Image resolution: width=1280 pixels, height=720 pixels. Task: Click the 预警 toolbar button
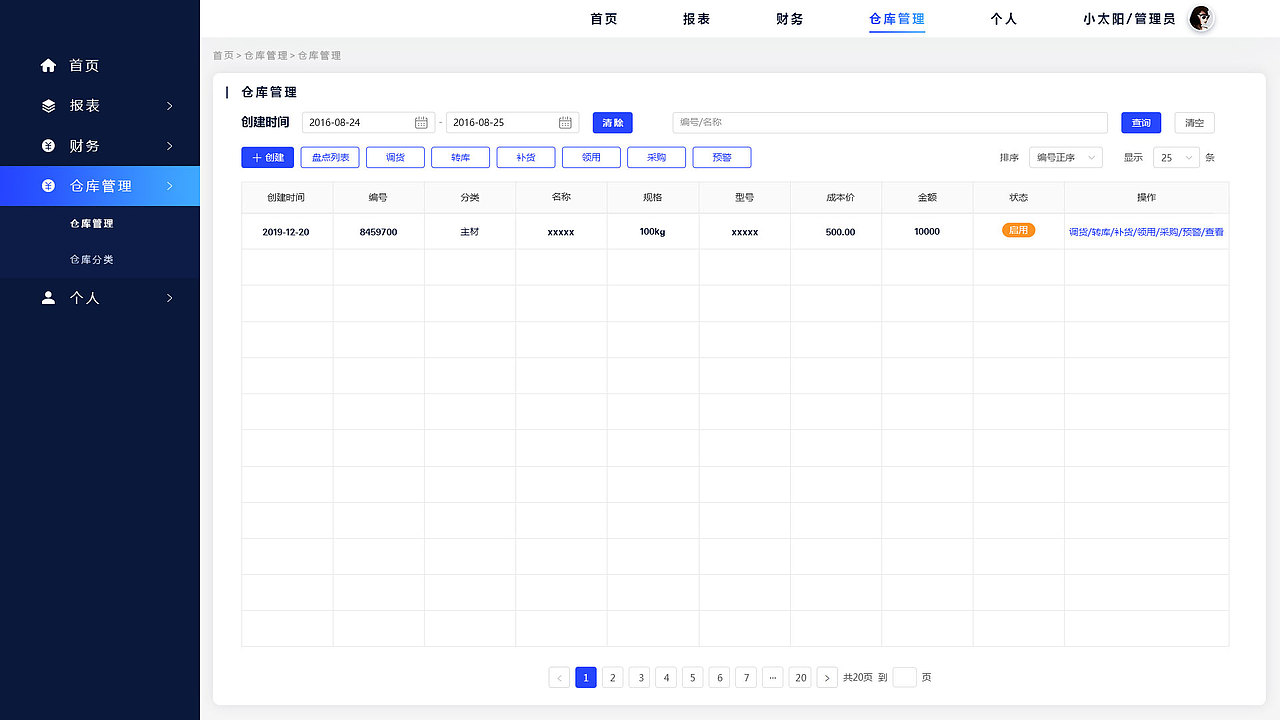(x=722, y=157)
